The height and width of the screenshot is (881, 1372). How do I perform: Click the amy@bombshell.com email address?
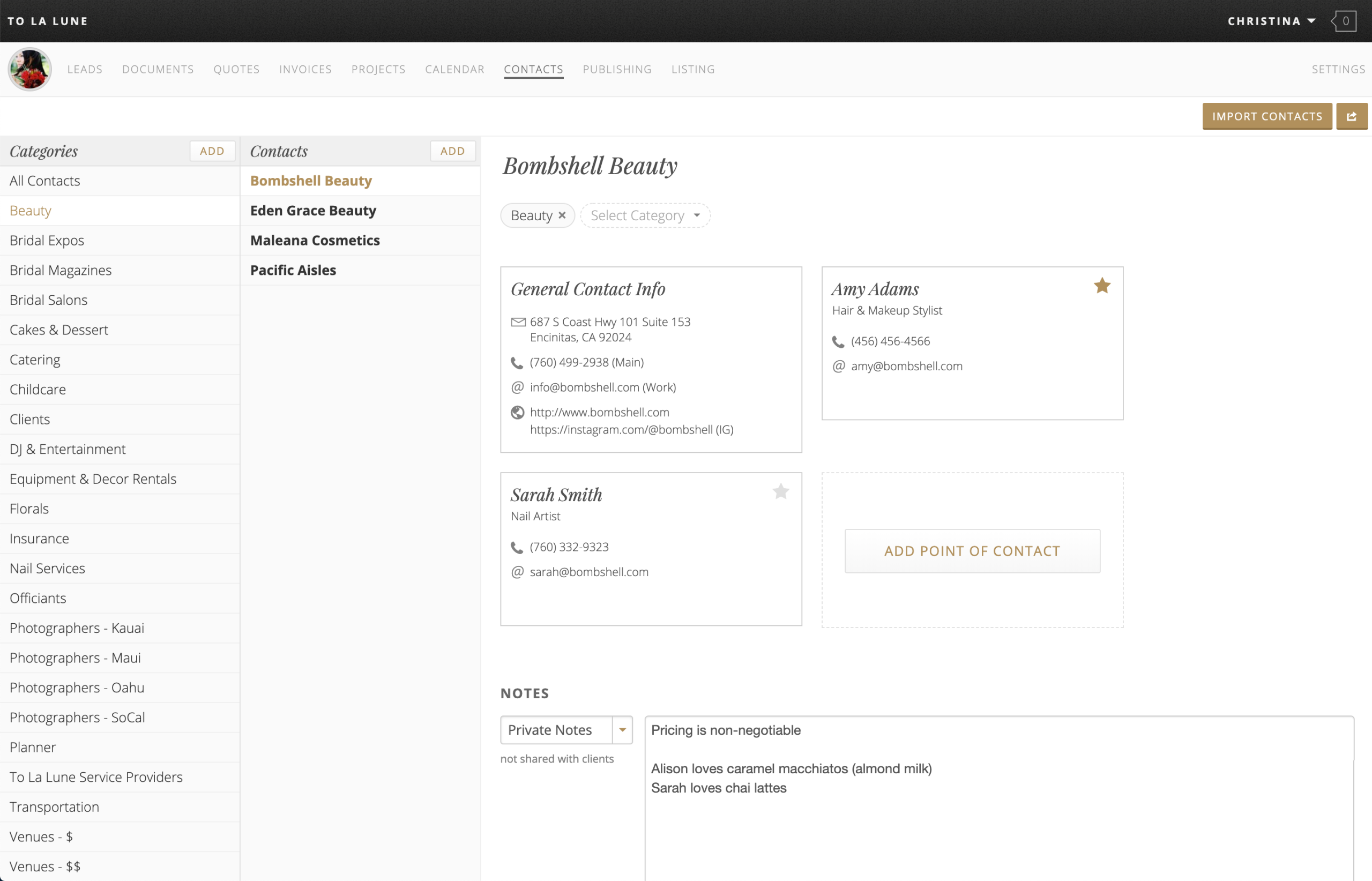pos(906,366)
